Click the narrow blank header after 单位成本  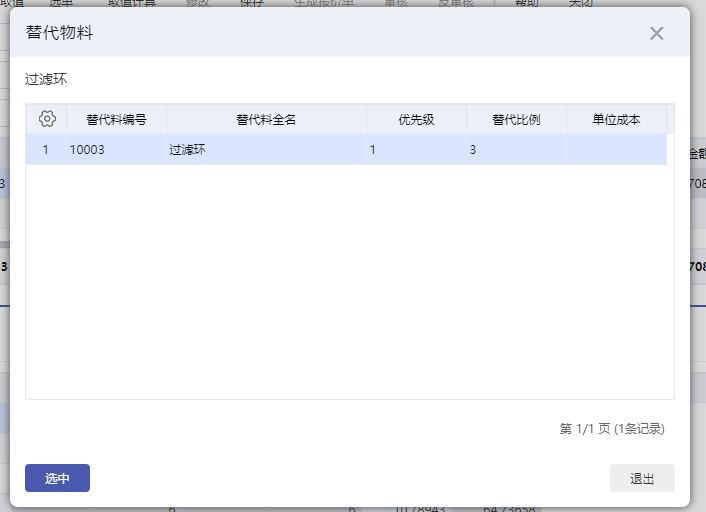coord(670,119)
